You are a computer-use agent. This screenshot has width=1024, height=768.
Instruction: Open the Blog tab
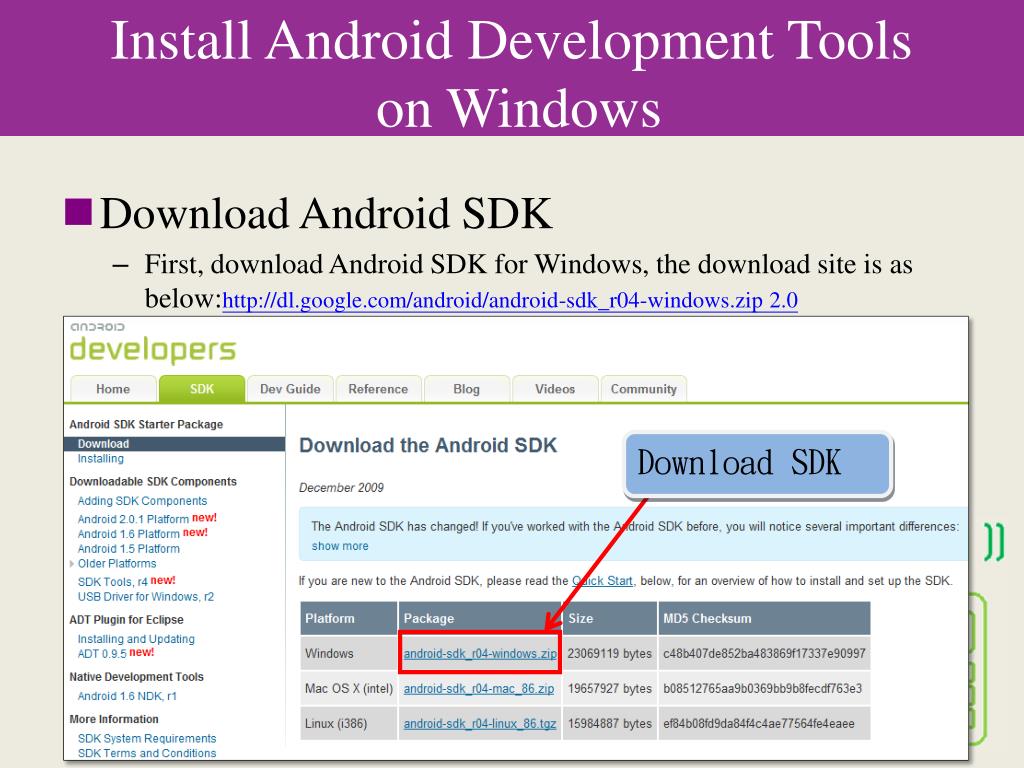tap(466, 389)
